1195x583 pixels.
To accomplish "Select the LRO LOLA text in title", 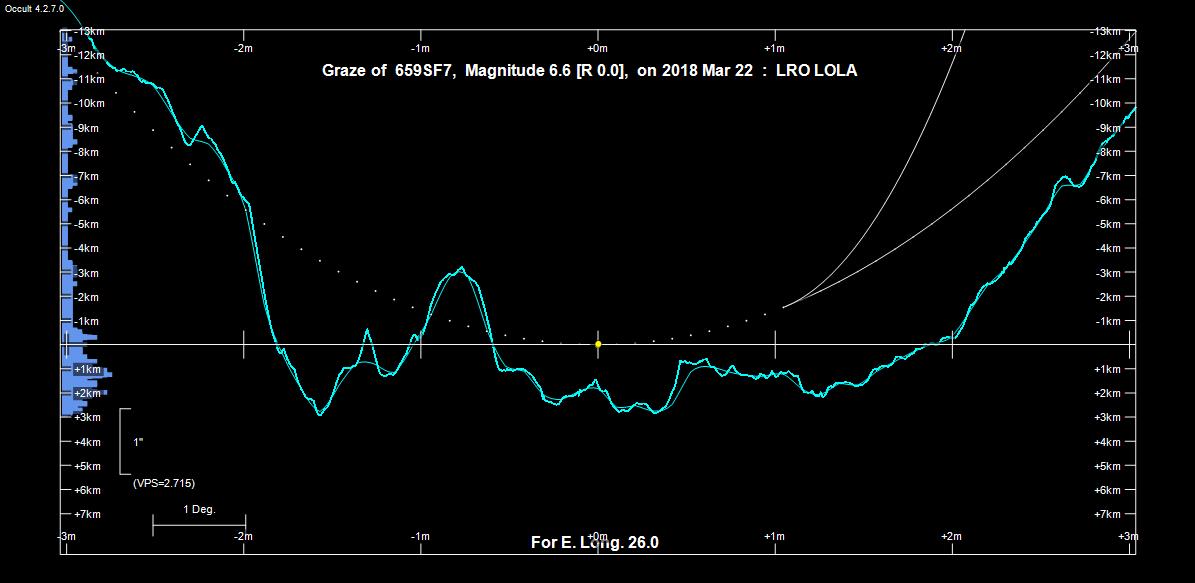I will click(x=816, y=71).
